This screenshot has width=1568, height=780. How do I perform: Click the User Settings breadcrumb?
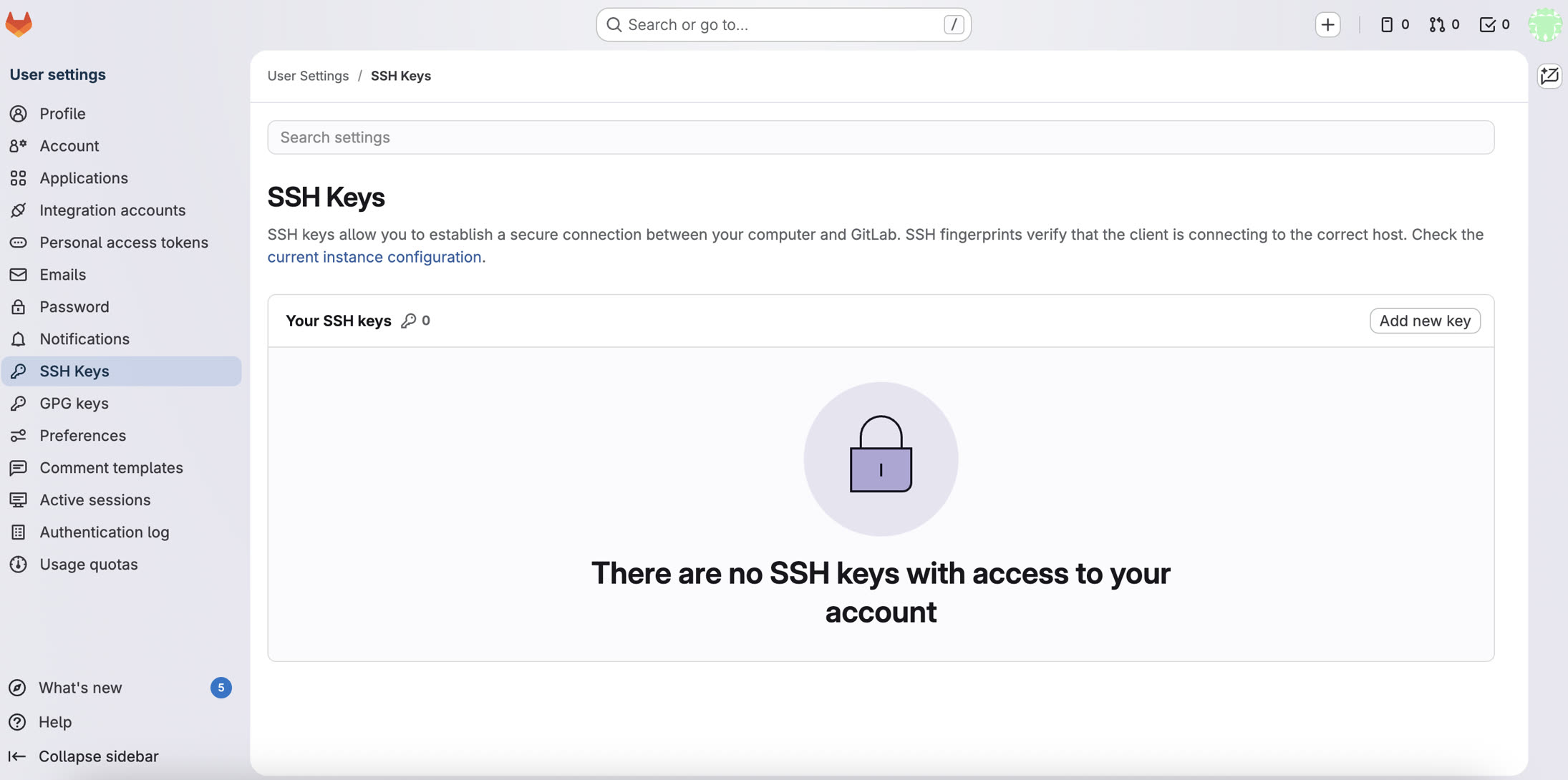[x=307, y=75]
